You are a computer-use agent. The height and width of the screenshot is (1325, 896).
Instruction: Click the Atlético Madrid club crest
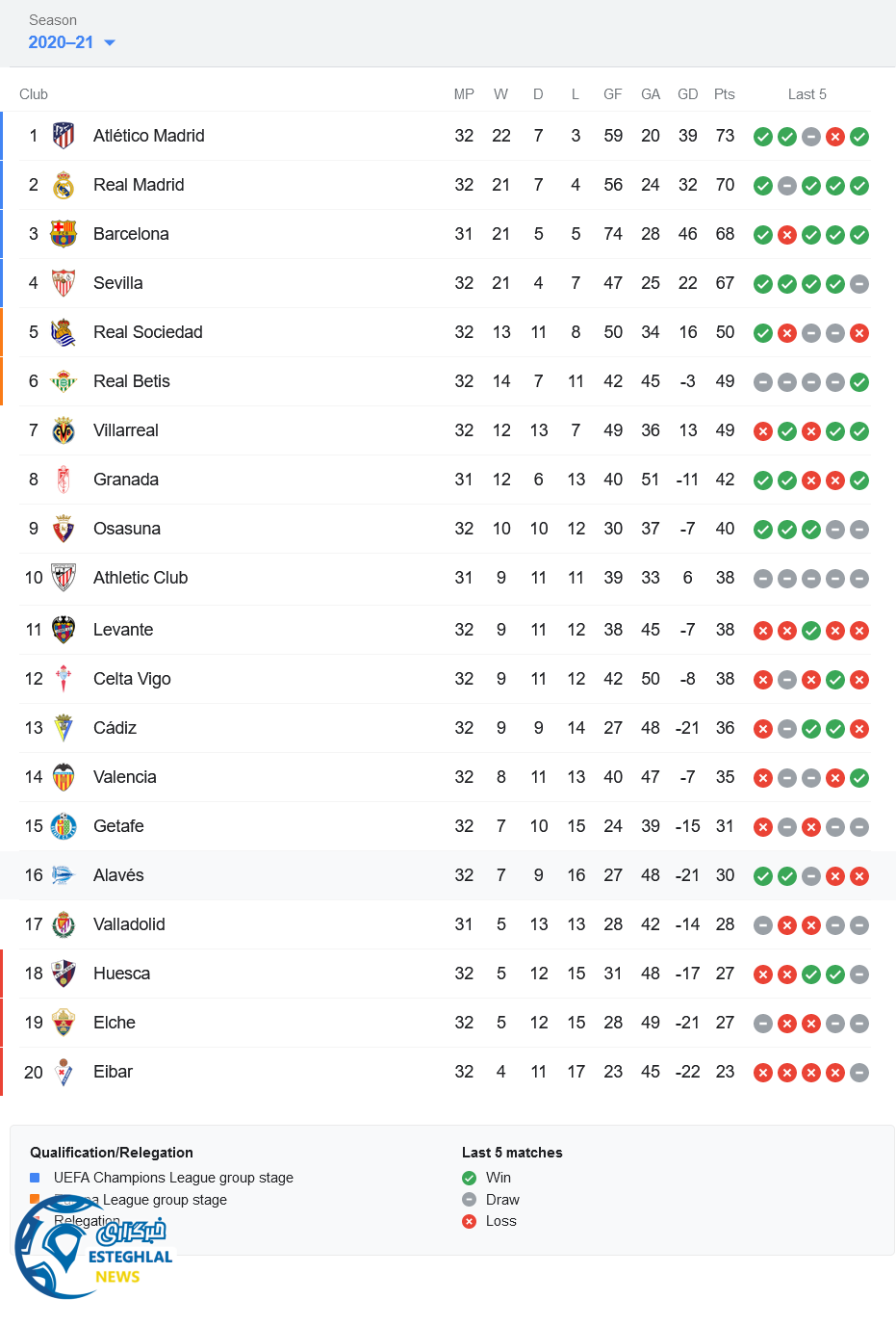click(64, 136)
